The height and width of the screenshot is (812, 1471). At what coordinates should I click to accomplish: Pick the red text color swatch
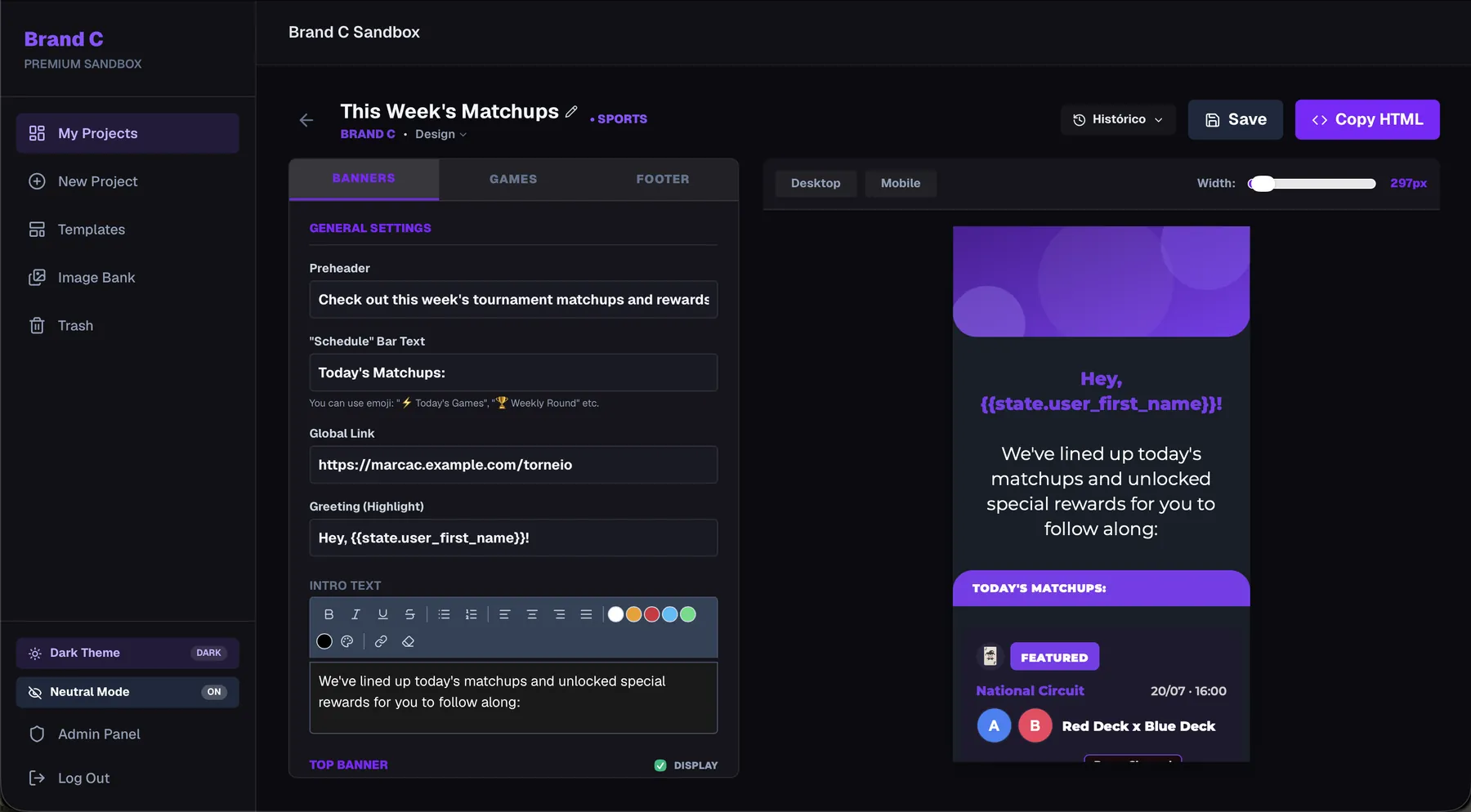[x=652, y=614]
